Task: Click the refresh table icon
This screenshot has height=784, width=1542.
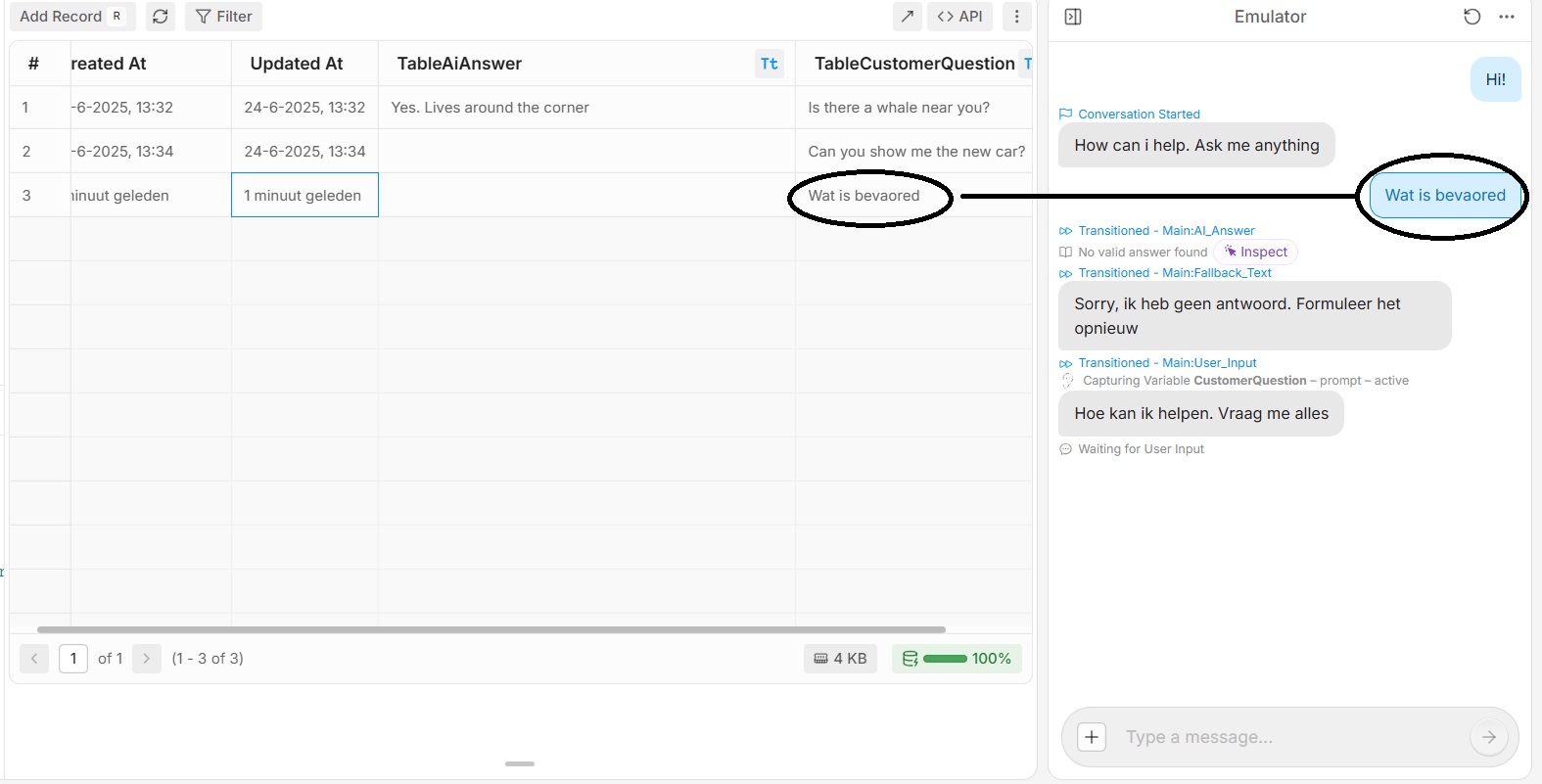Action: pyautogui.click(x=161, y=17)
